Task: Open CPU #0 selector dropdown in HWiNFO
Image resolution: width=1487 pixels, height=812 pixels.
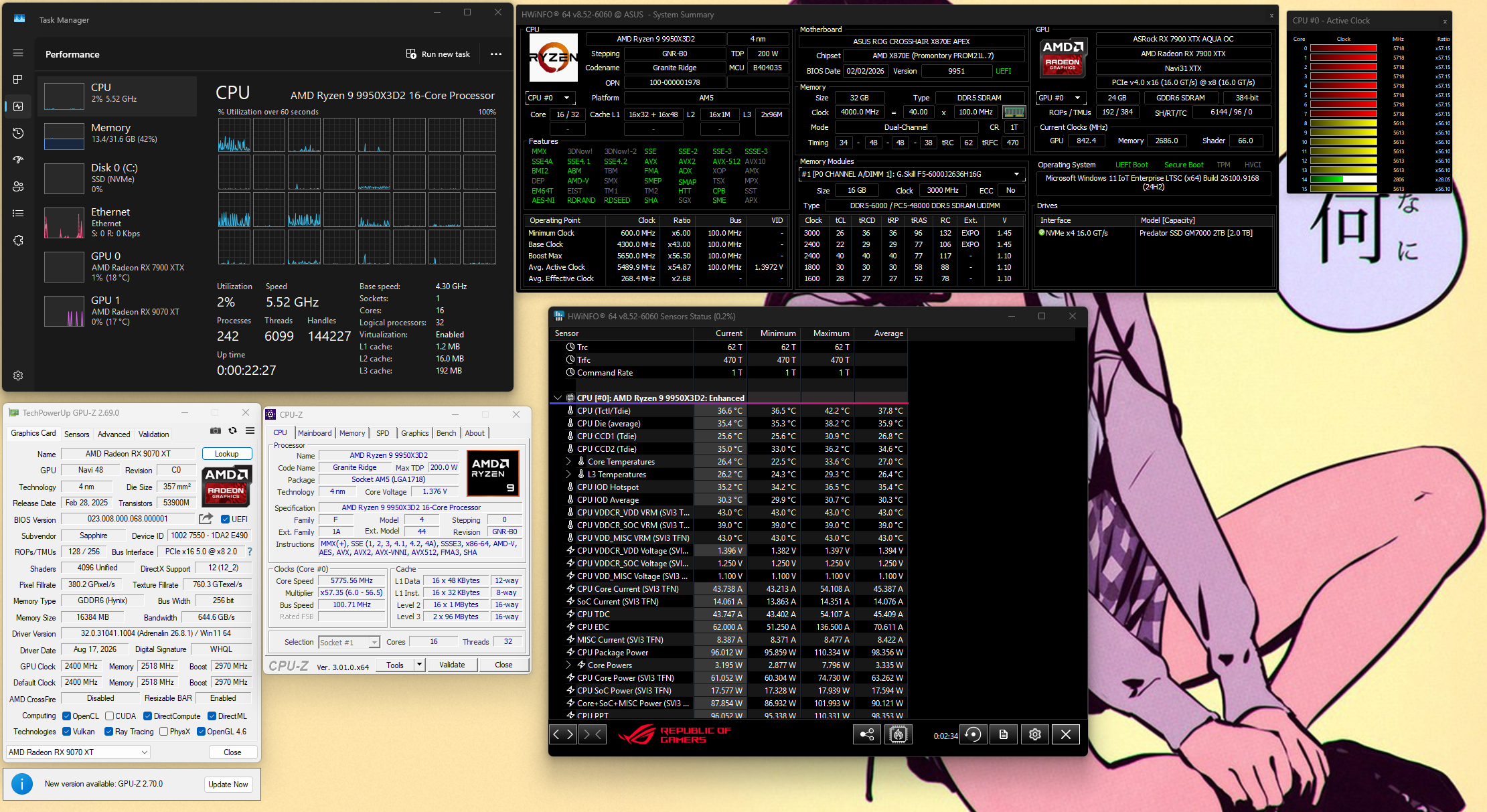Action: [x=551, y=98]
